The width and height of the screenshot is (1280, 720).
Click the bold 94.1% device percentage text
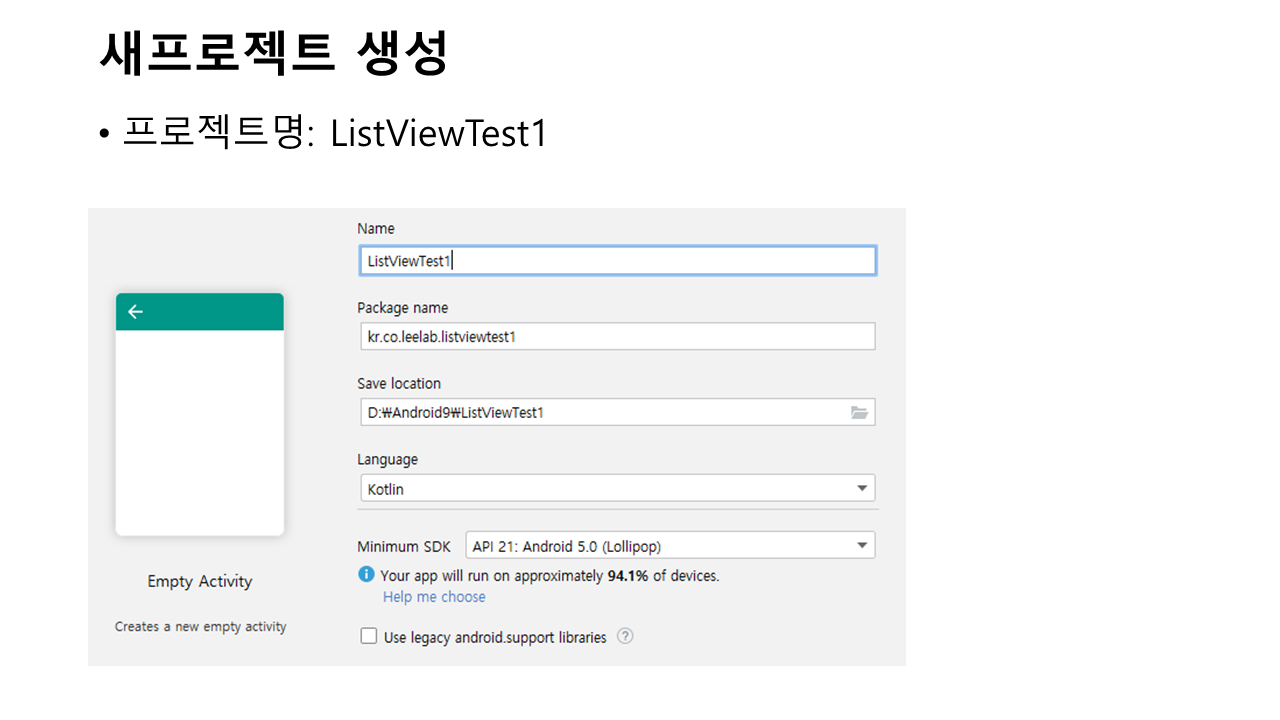click(628, 576)
